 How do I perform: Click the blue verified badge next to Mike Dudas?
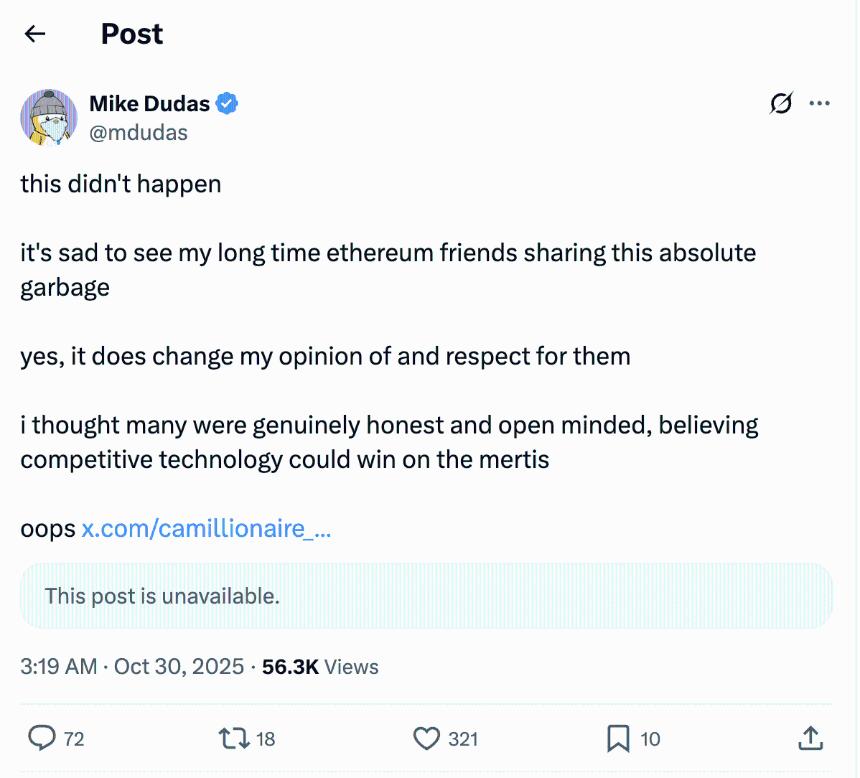(x=228, y=103)
